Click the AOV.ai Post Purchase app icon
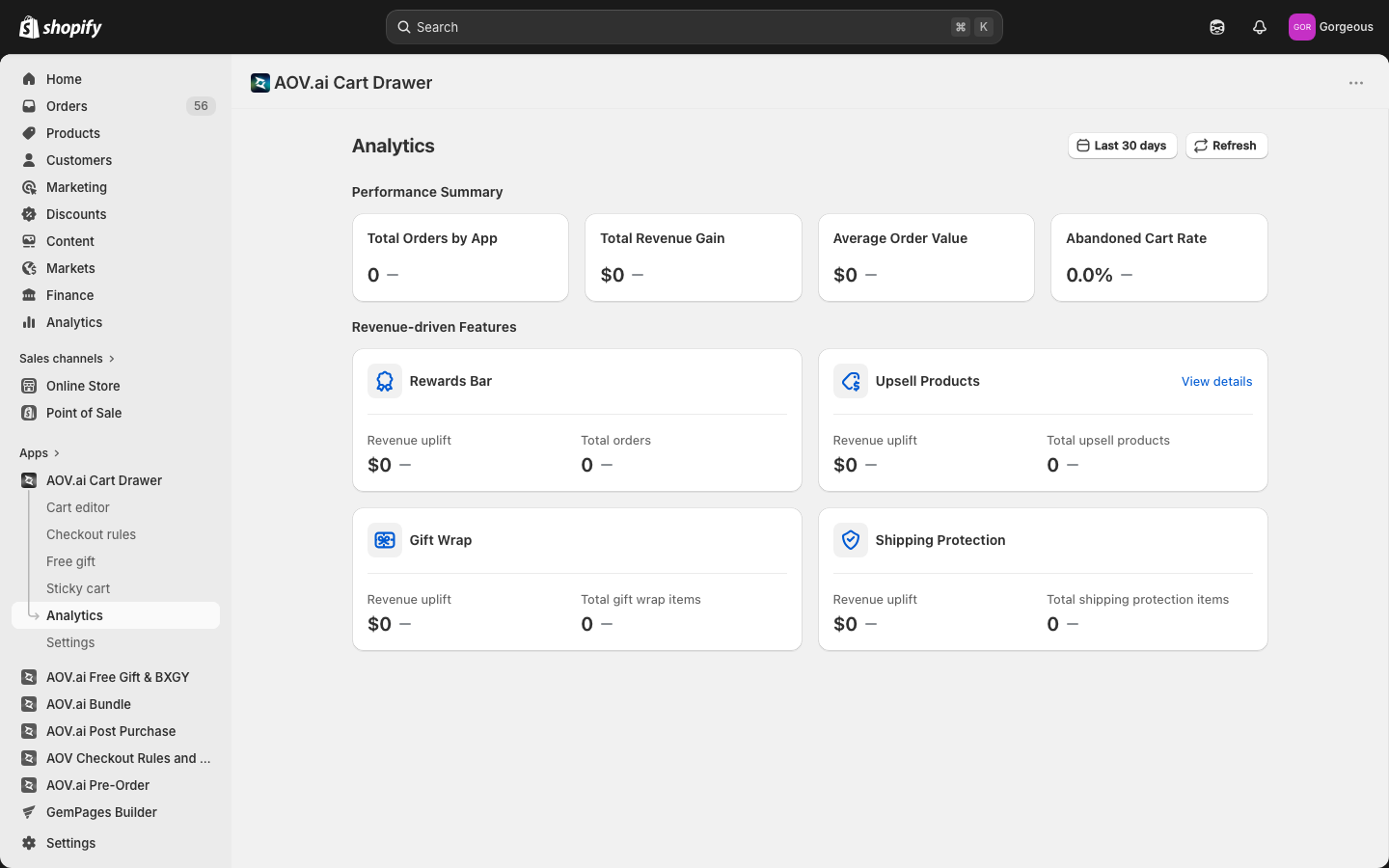The image size is (1389, 868). point(29,731)
